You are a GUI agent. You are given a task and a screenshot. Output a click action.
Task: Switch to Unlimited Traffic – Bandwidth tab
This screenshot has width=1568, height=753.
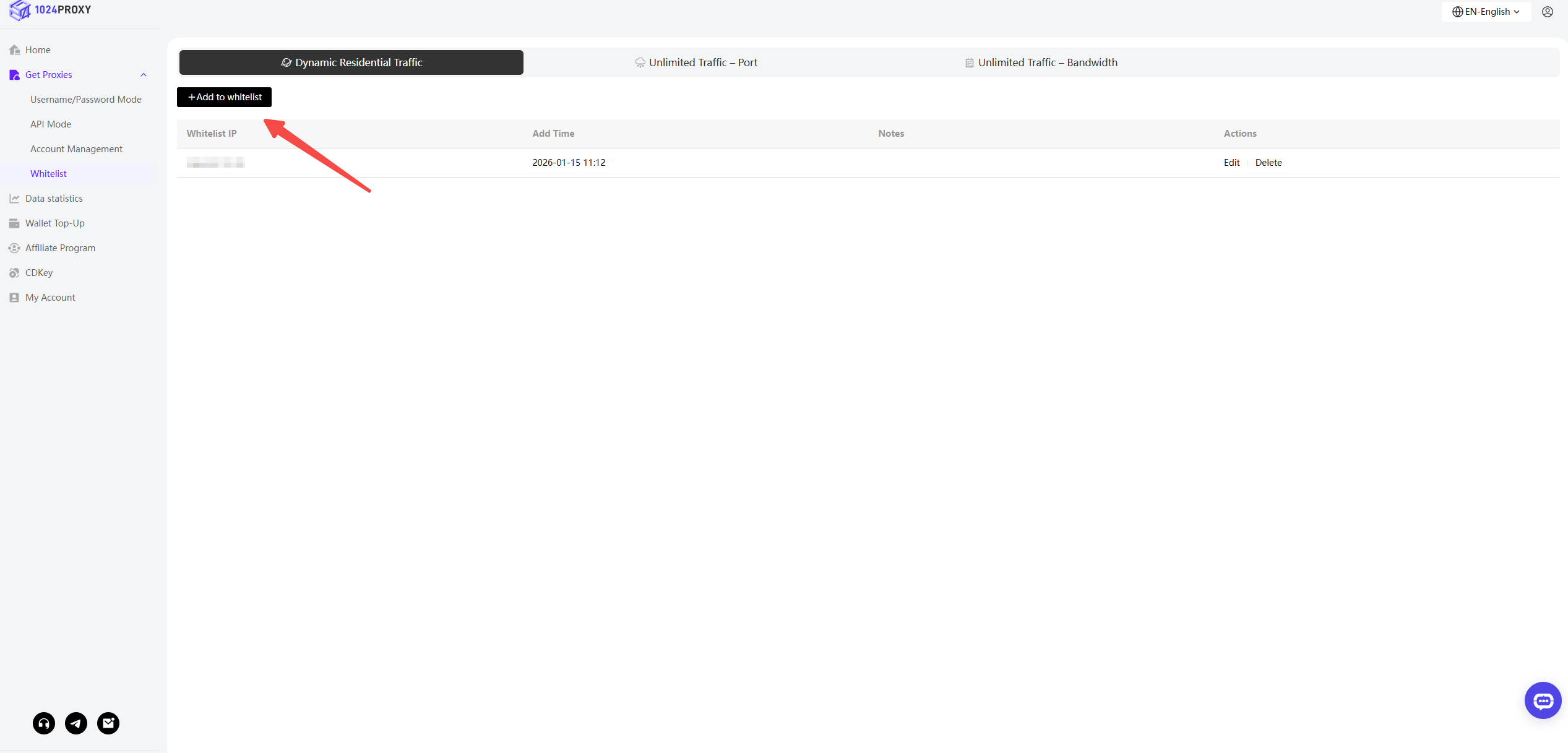click(1041, 62)
